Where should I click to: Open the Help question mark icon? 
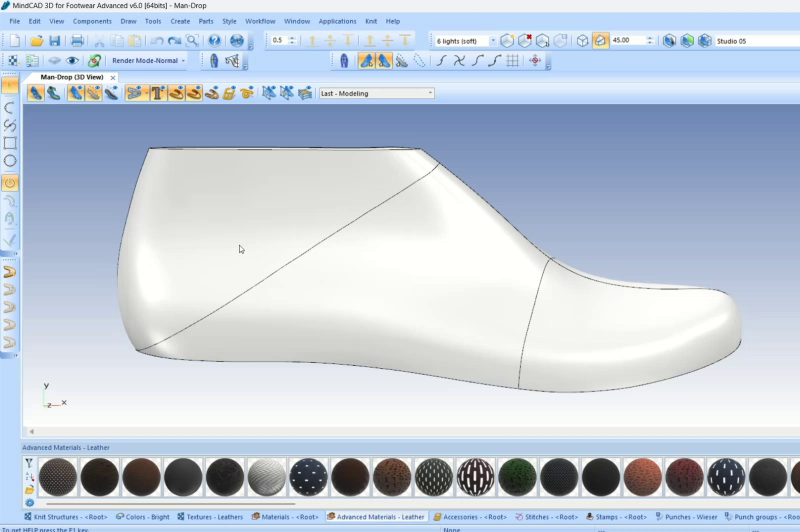[214, 41]
